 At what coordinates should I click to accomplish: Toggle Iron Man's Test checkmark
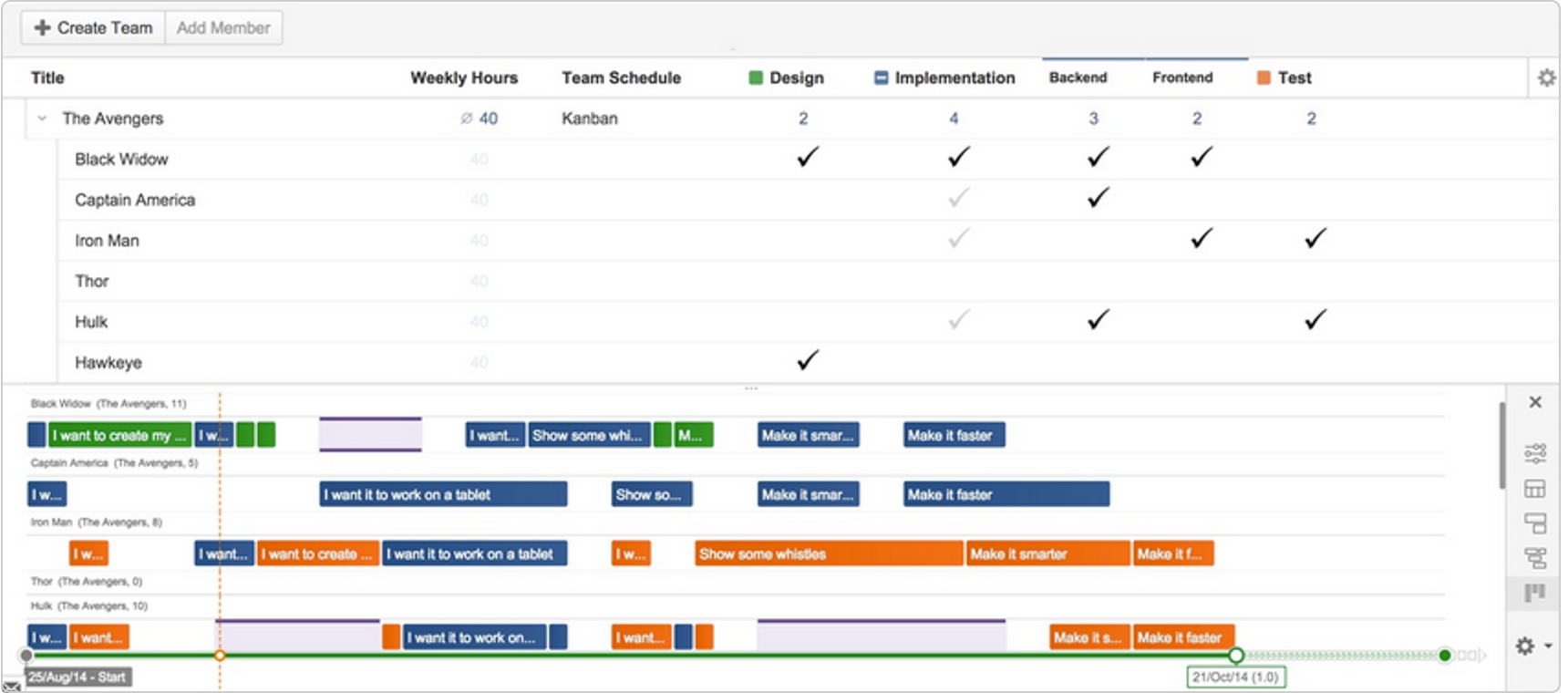(x=1315, y=238)
